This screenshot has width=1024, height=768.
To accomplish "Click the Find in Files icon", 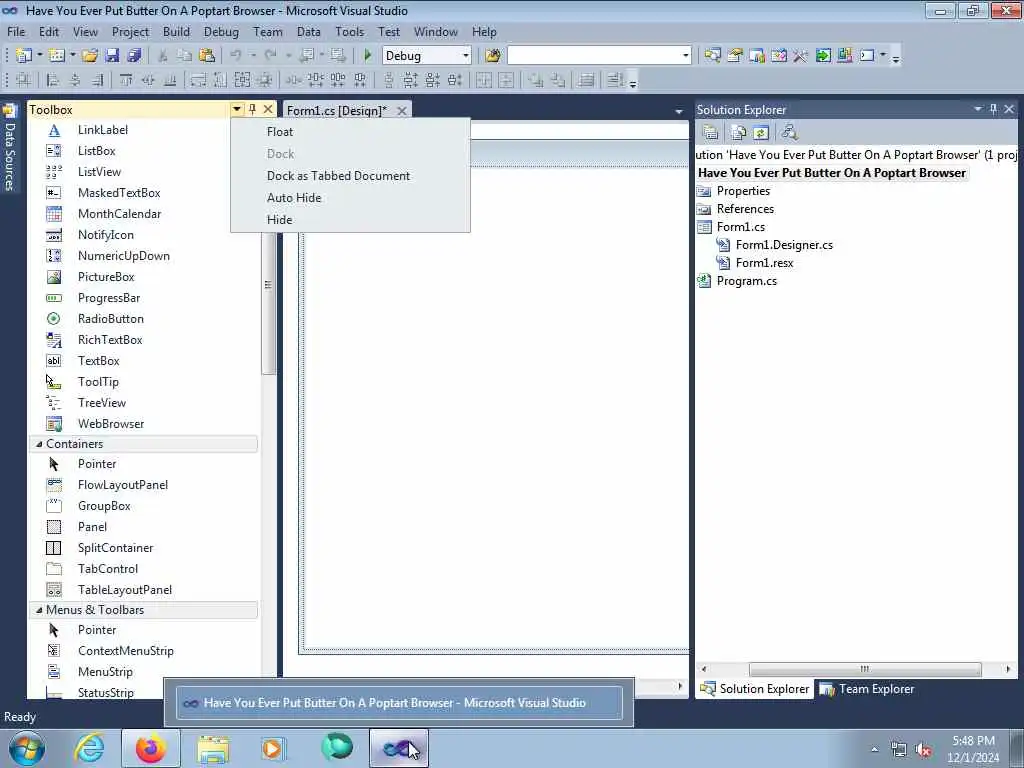I will pyautogui.click(x=493, y=56).
